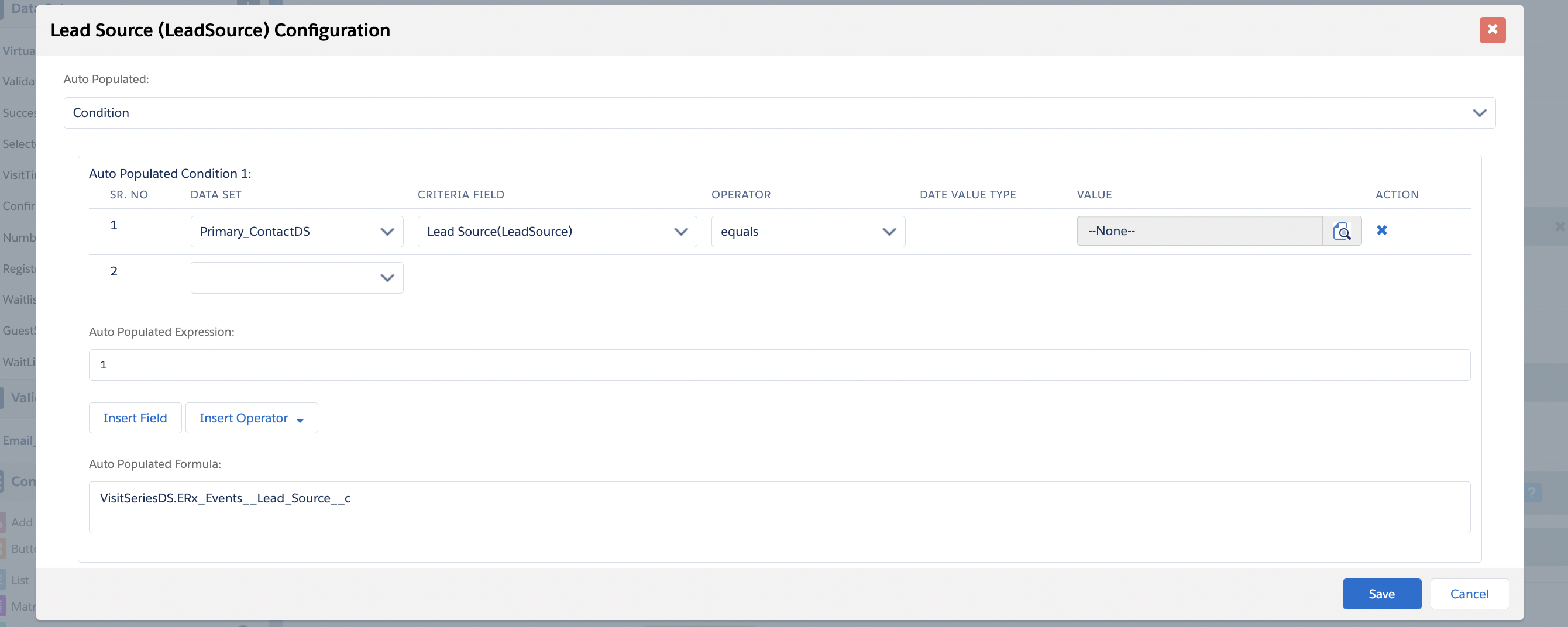The image size is (1568, 627).
Task: Click the --None-- value field
Action: [1198, 231]
